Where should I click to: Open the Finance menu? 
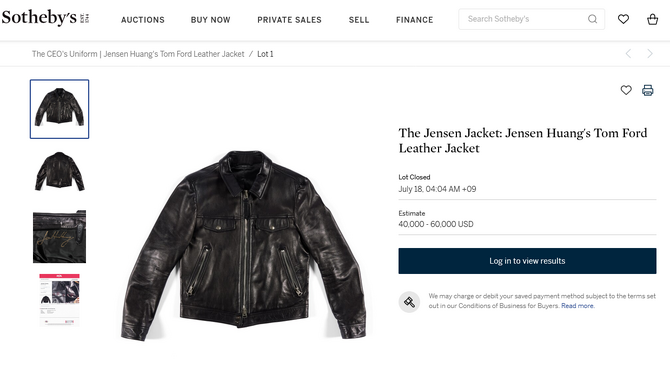click(414, 20)
